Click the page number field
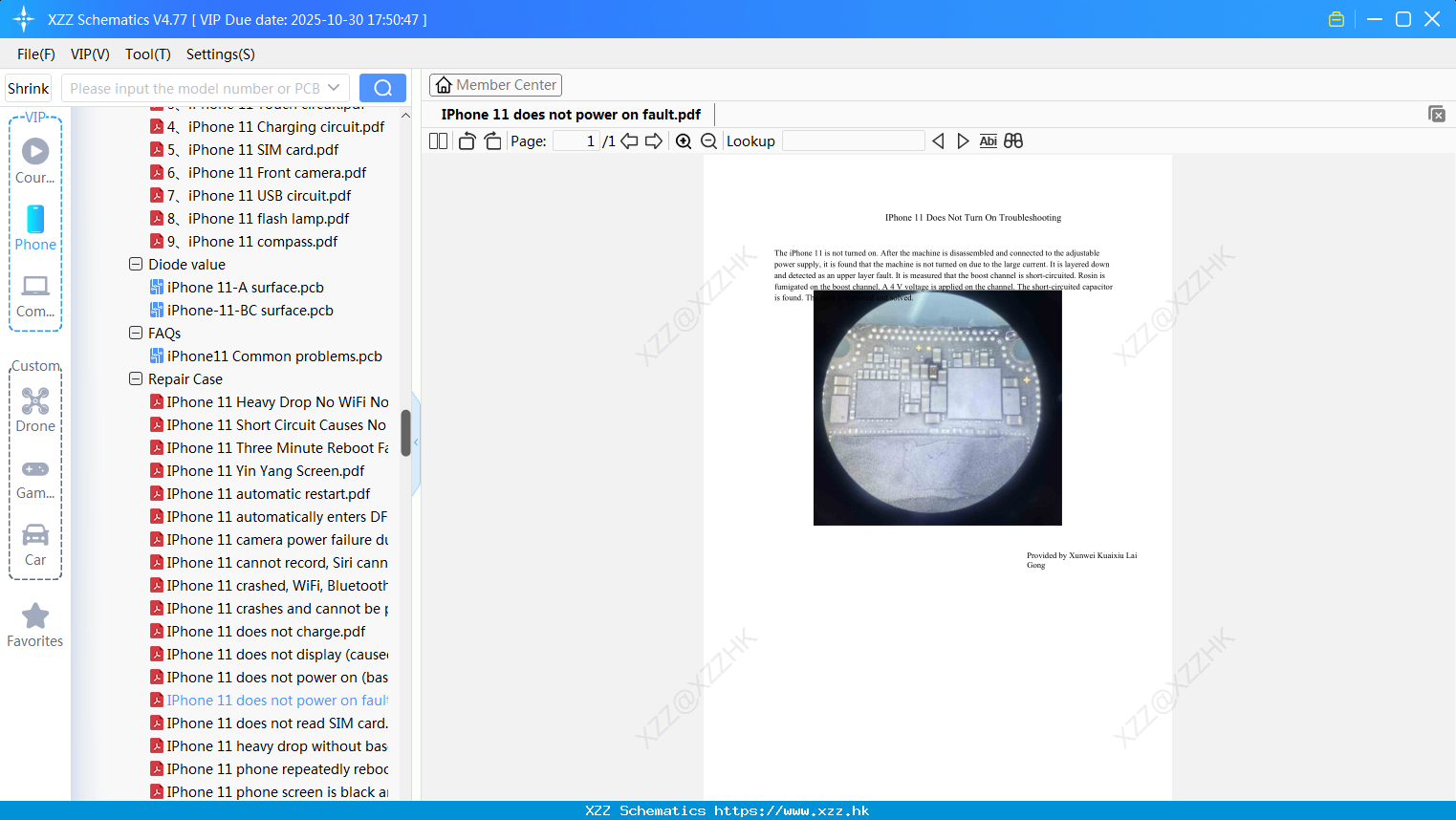 tap(576, 140)
